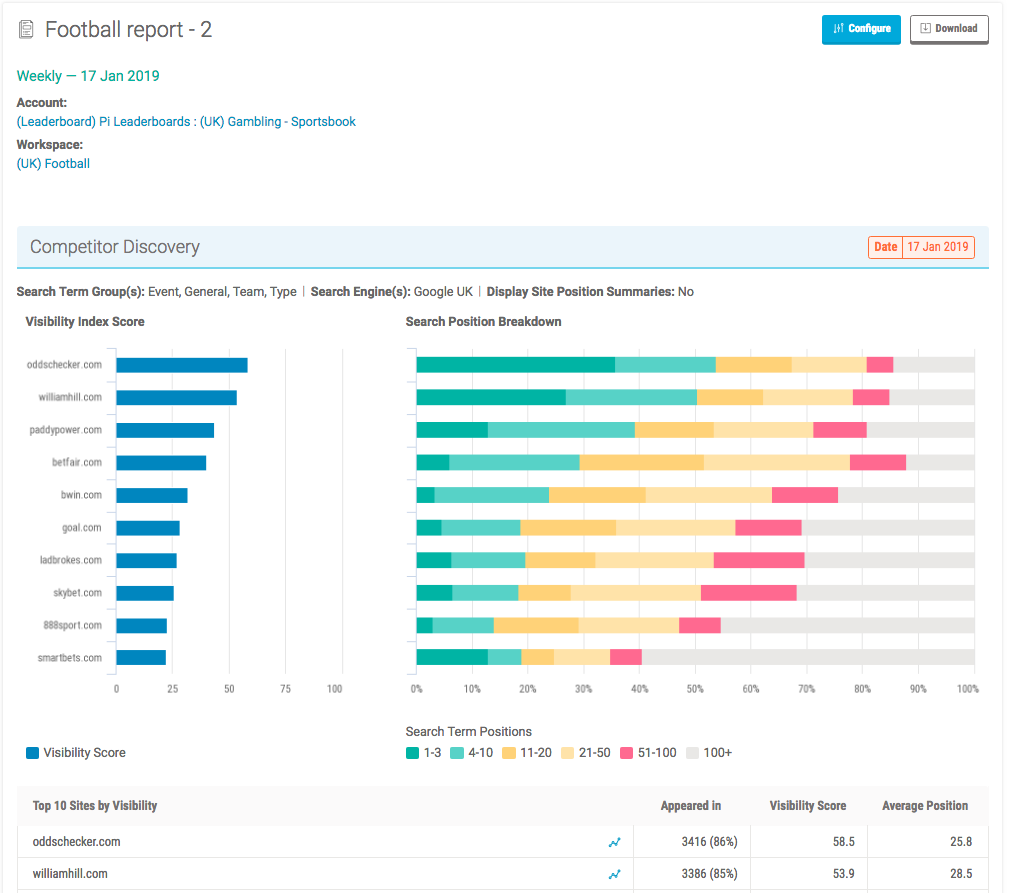Image resolution: width=1011 pixels, height=893 pixels.
Task: Click the Football report - 2 title
Action: click(128, 30)
